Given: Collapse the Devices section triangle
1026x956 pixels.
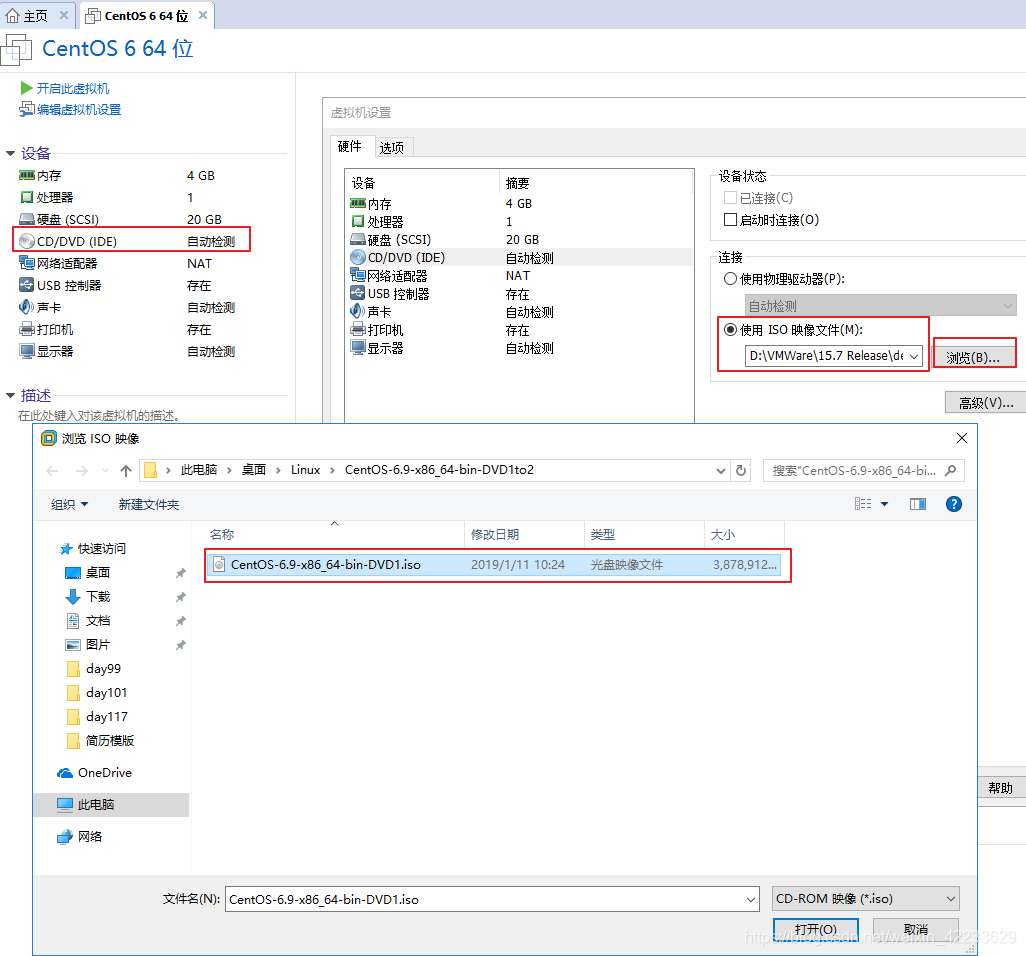Looking at the screenshot, I should pyautogui.click(x=10, y=153).
